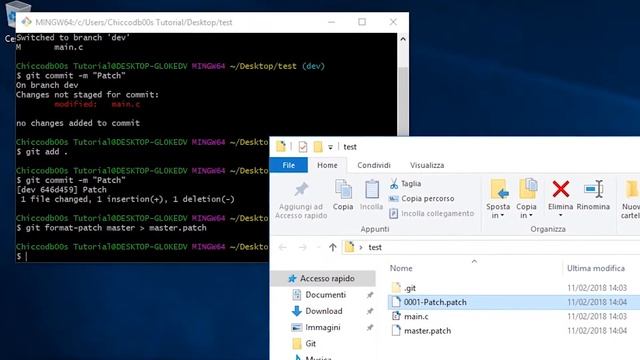Click the Recycle Bin desktop icon
Viewport: 640px width, 360px height.
[x=18, y=14]
